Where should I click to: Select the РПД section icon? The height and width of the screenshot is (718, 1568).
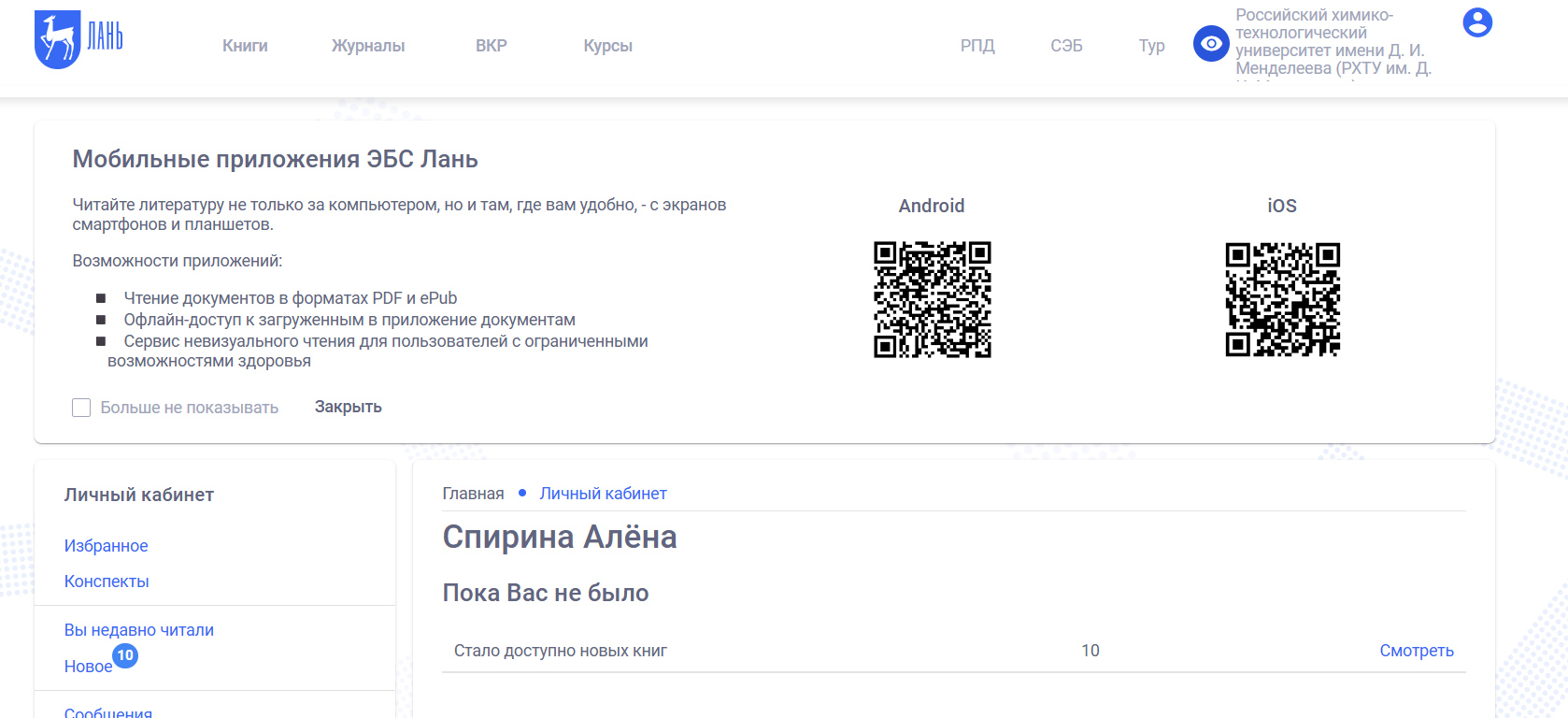[977, 45]
